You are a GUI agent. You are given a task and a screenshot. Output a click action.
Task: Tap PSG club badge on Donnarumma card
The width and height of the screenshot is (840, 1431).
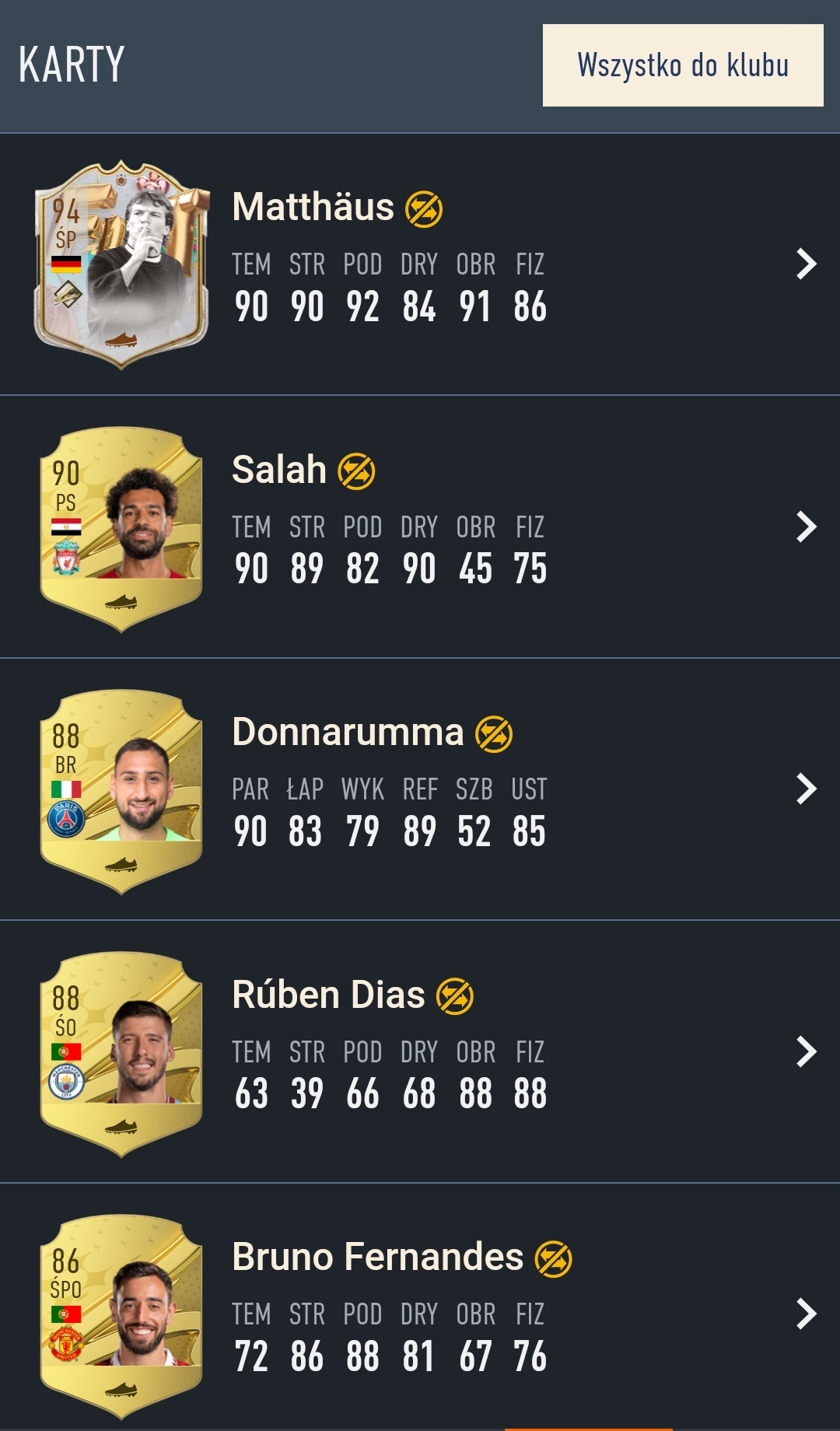(x=66, y=820)
